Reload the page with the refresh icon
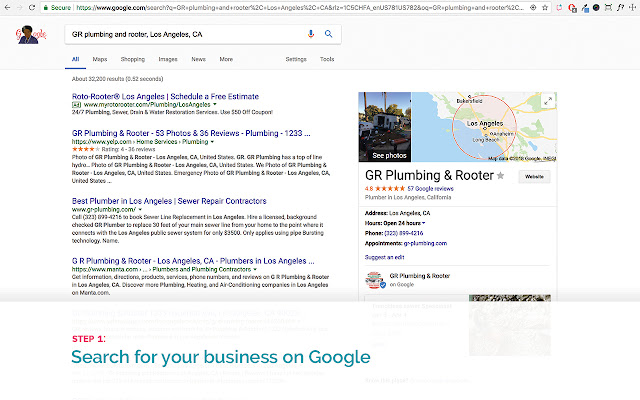This screenshot has height=400, width=640. (32, 7)
